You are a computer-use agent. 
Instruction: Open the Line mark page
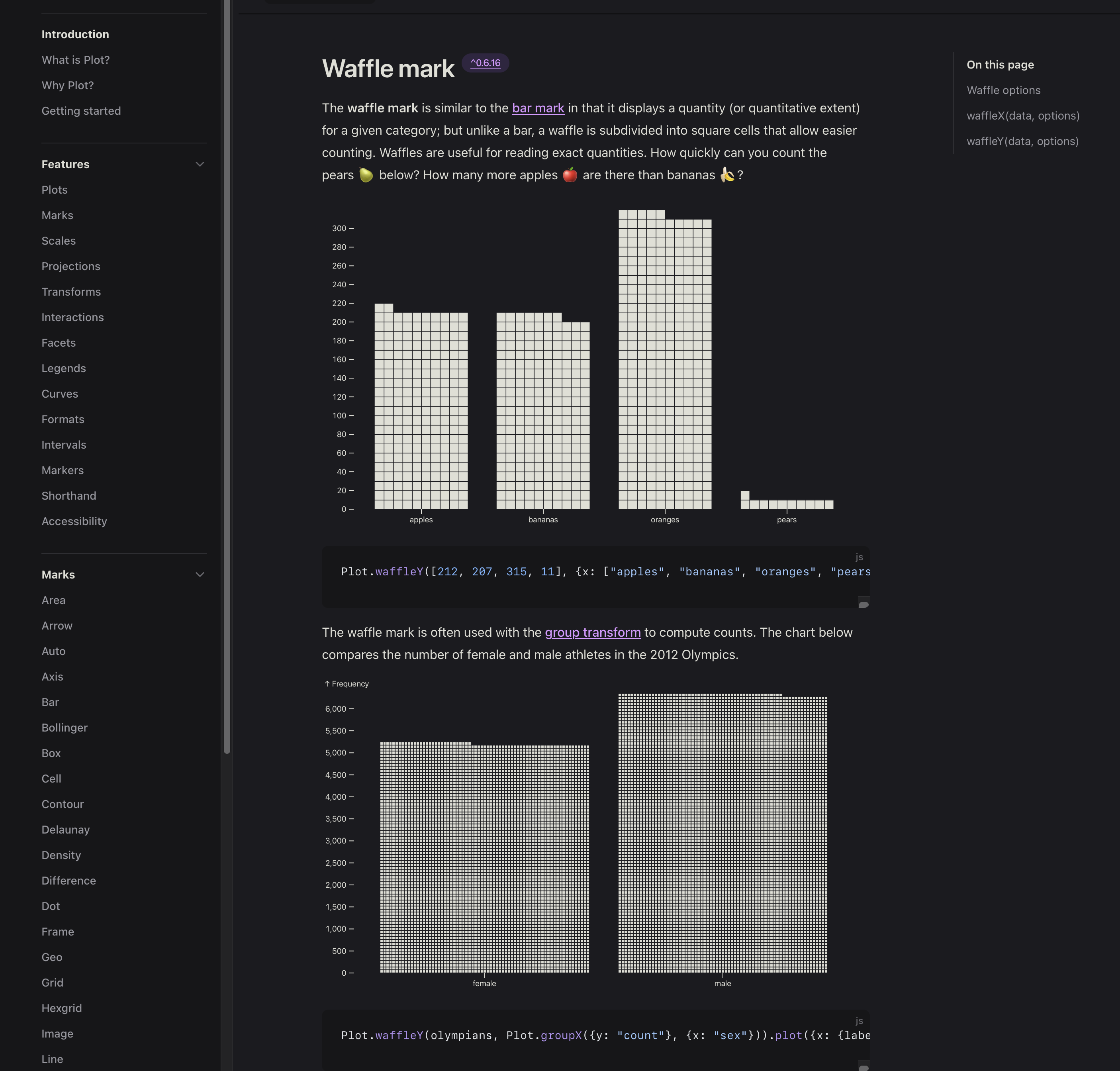point(52,1059)
